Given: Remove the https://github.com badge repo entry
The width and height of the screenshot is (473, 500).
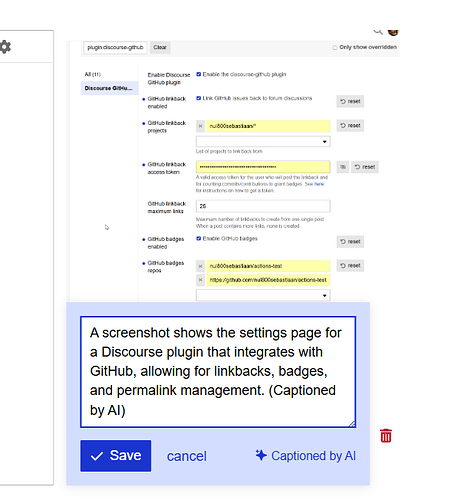Looking at the screenshot, I should pos(200,280).
